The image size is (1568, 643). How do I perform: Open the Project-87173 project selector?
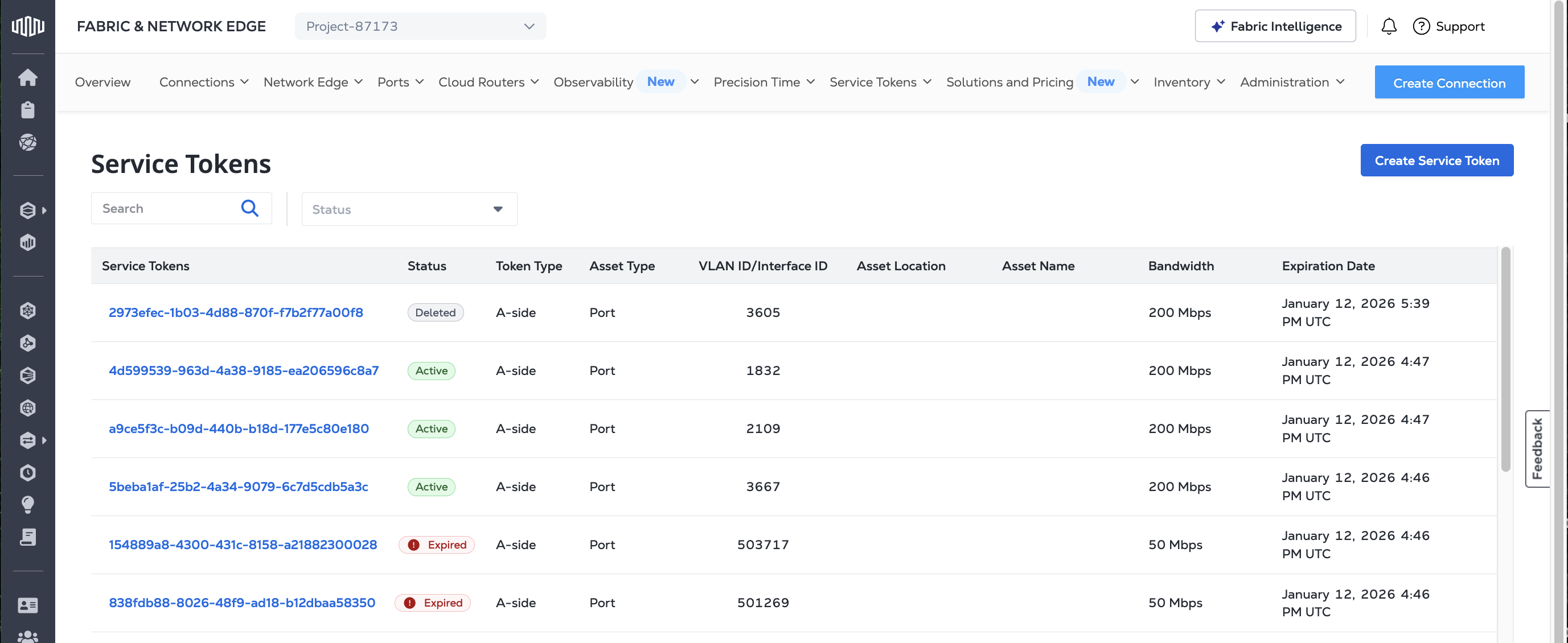click(x=420, y=26)
